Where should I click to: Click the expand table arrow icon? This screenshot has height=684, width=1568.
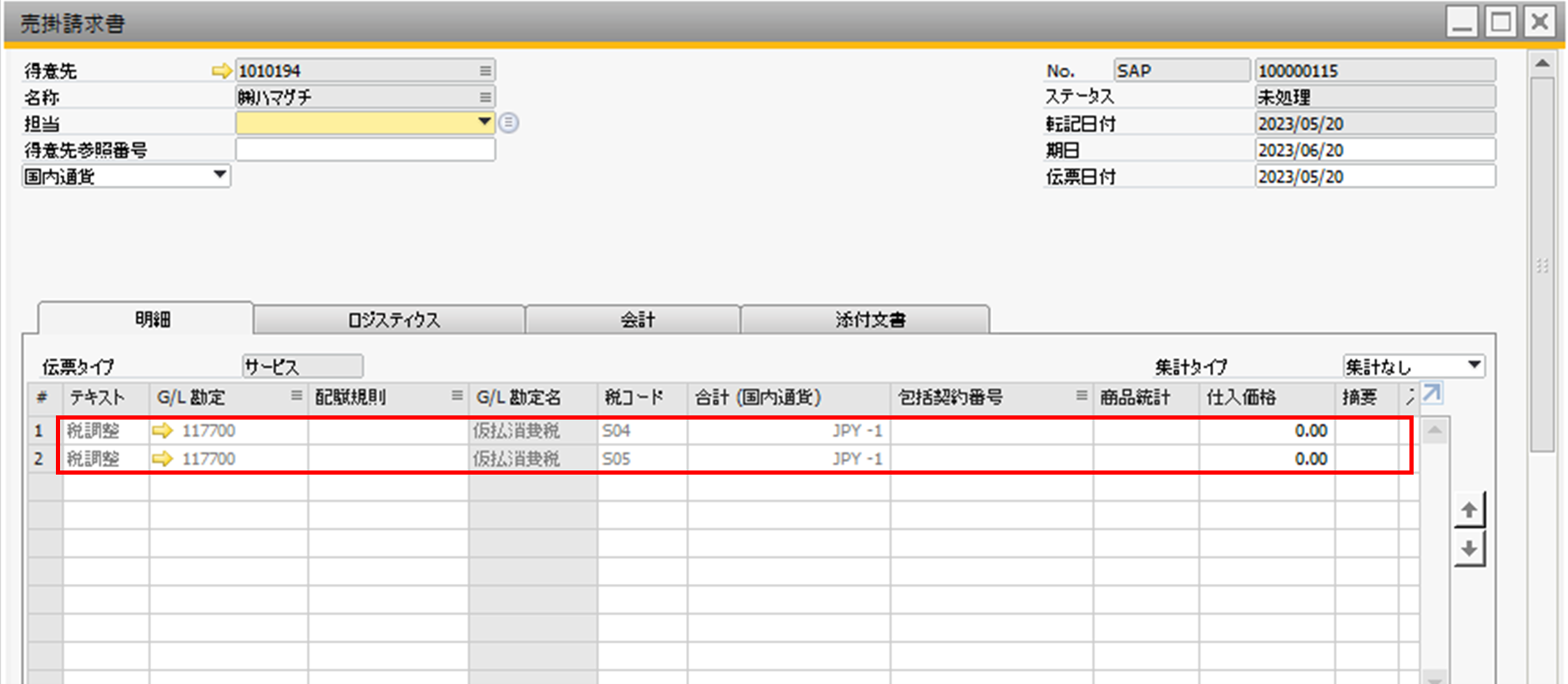tap(1432, 393)
